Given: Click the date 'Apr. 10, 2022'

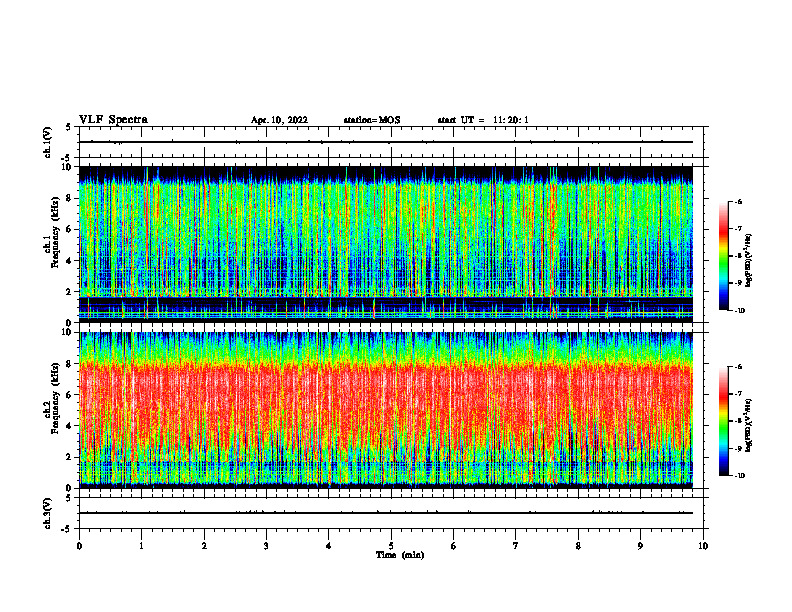Looking at the screenshot, I should 279,120.
